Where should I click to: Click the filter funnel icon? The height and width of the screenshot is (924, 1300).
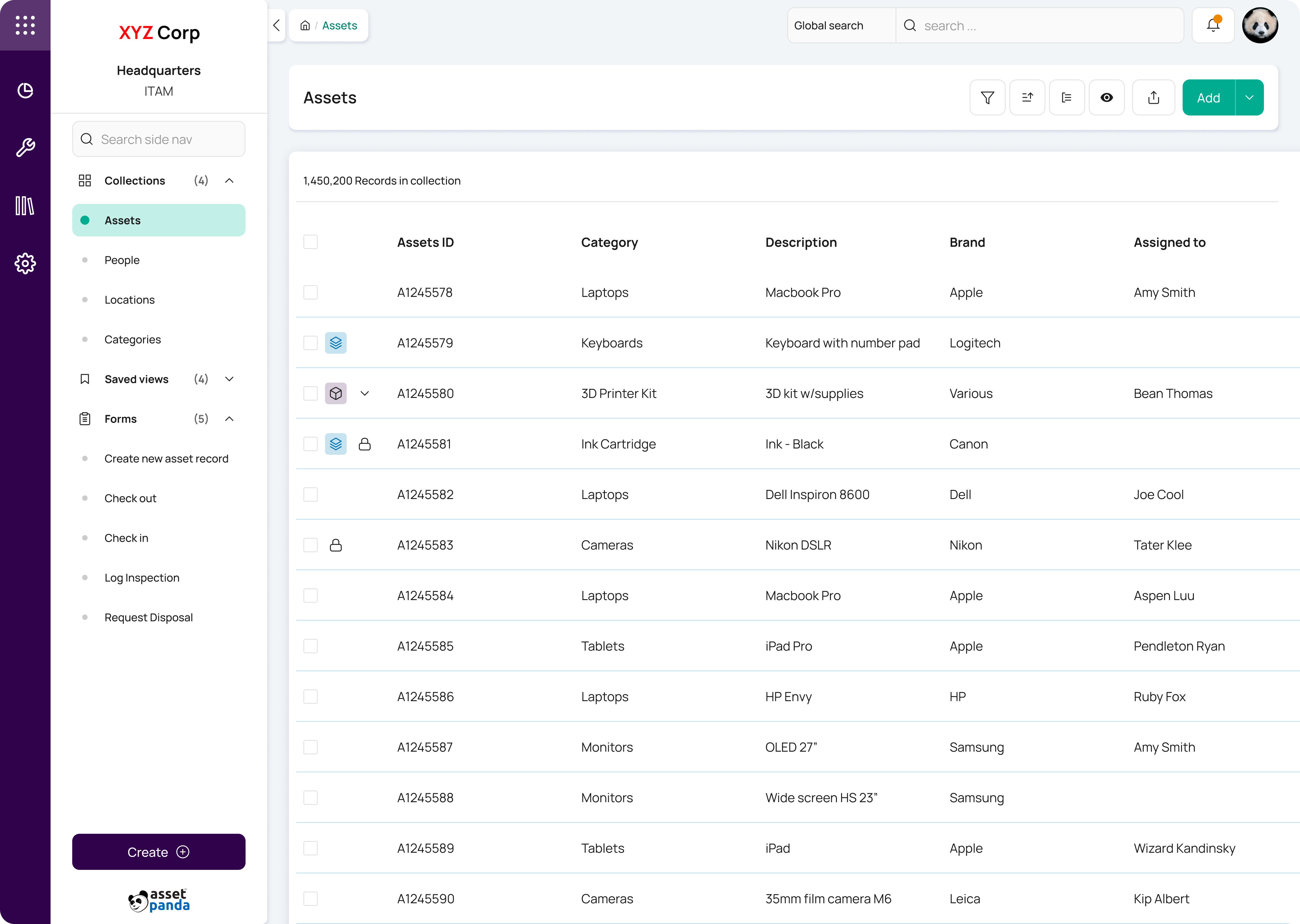click(987, 98)
